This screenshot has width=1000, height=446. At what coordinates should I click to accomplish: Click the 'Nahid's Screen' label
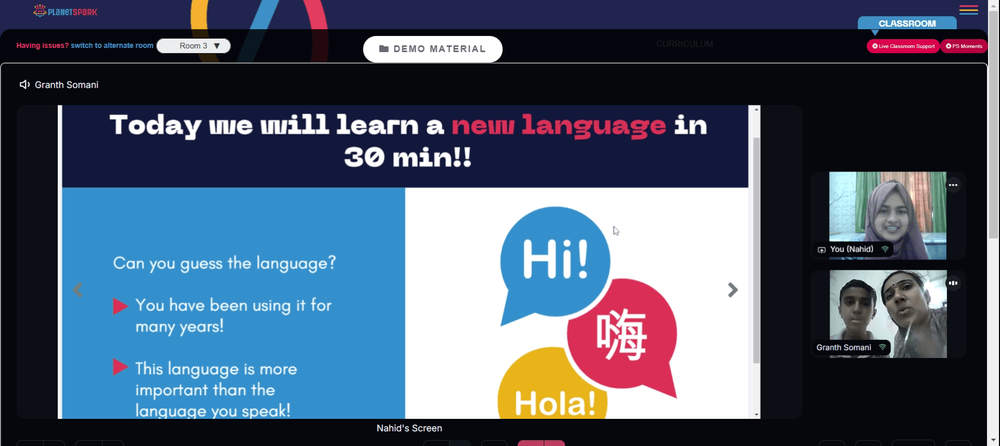(409, 428)
